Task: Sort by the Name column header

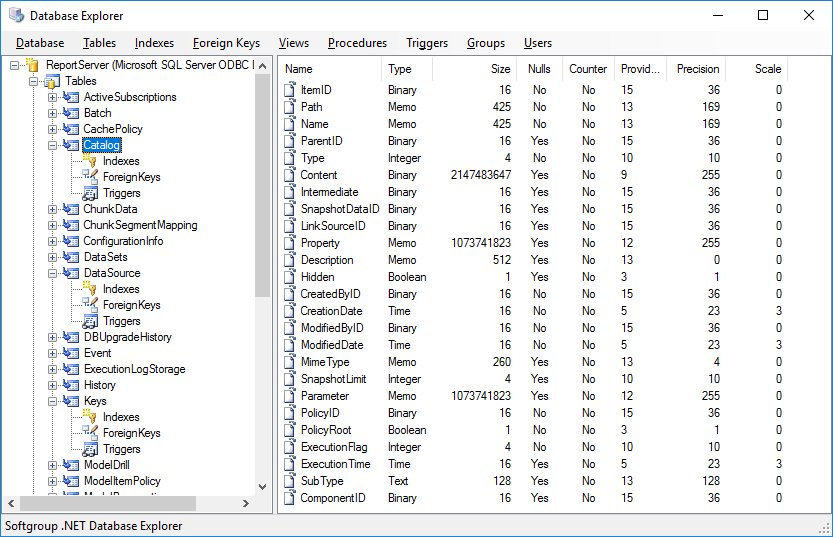Action: coord(330,69)
